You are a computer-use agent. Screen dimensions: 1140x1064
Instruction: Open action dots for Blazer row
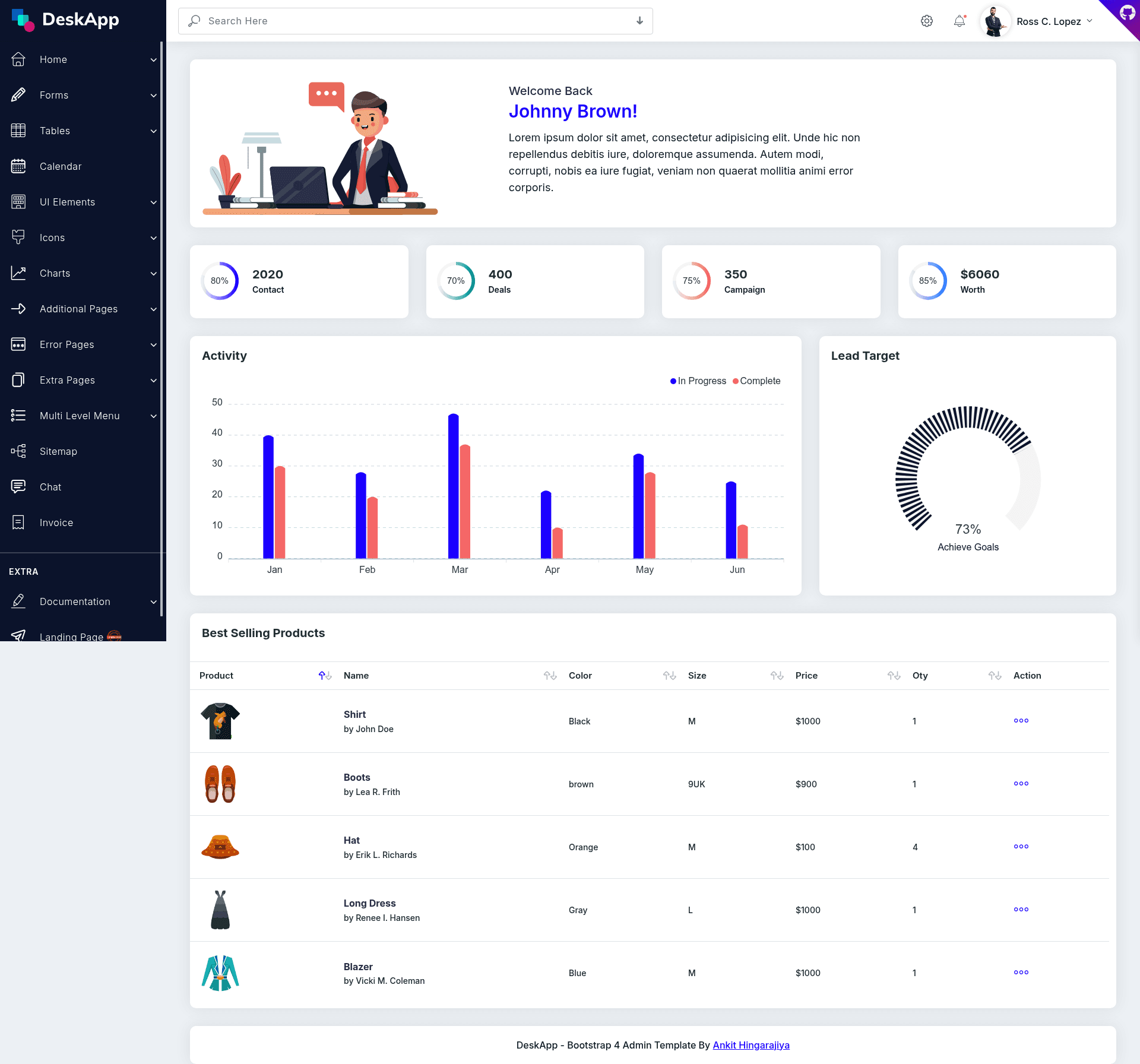1021,973
